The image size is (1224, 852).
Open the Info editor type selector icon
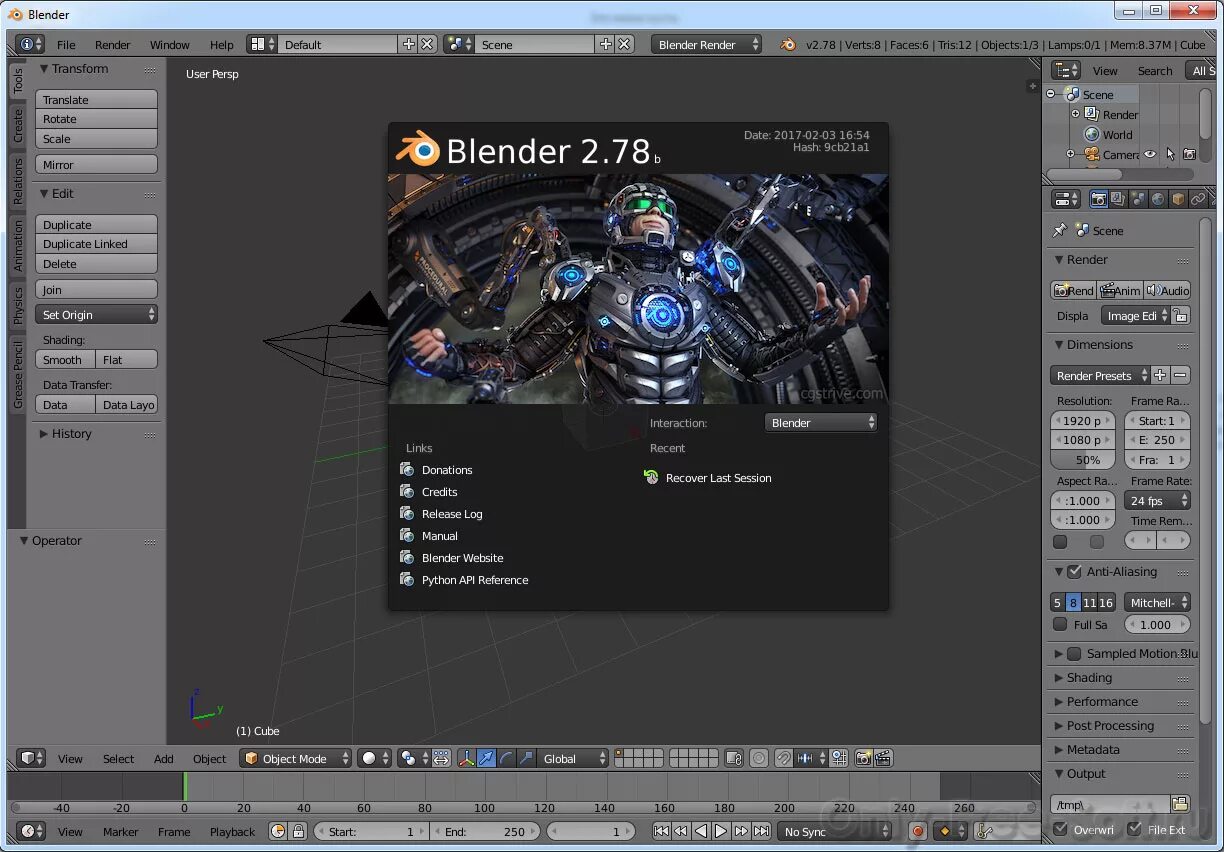[29, 44]
